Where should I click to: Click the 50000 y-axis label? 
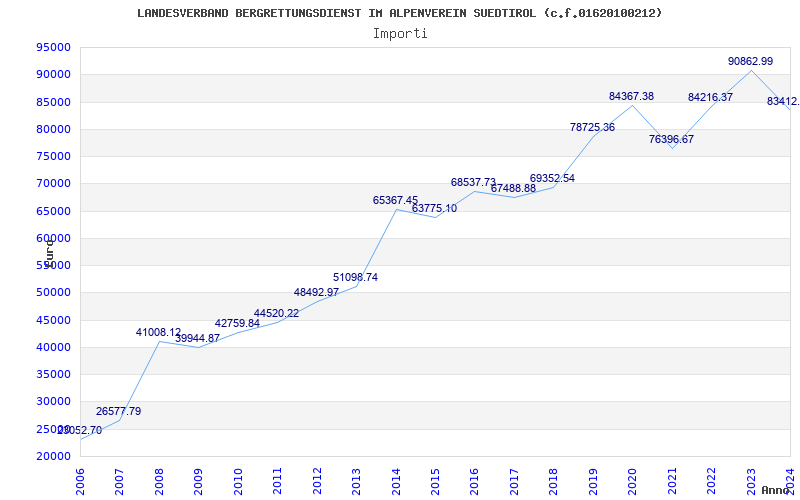[53, 293]
